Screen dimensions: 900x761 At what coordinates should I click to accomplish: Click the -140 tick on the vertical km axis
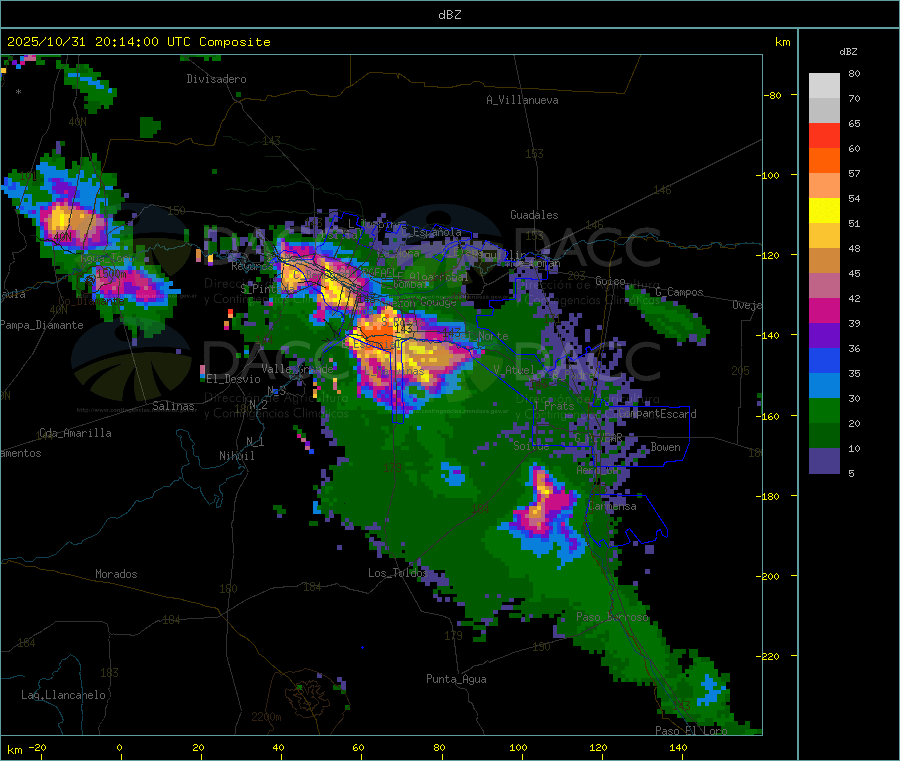[x=771, y=335]
